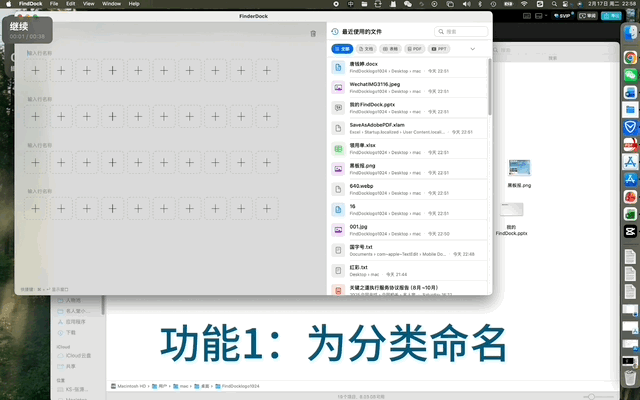Open Finder from the Dock

point(630,33)
